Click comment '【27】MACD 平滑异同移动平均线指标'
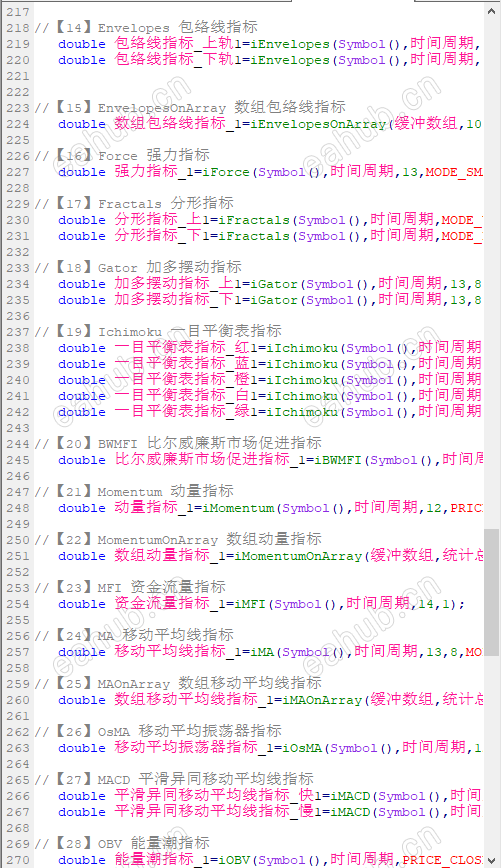Screen dimensions: 502x868 pos(174,779)
